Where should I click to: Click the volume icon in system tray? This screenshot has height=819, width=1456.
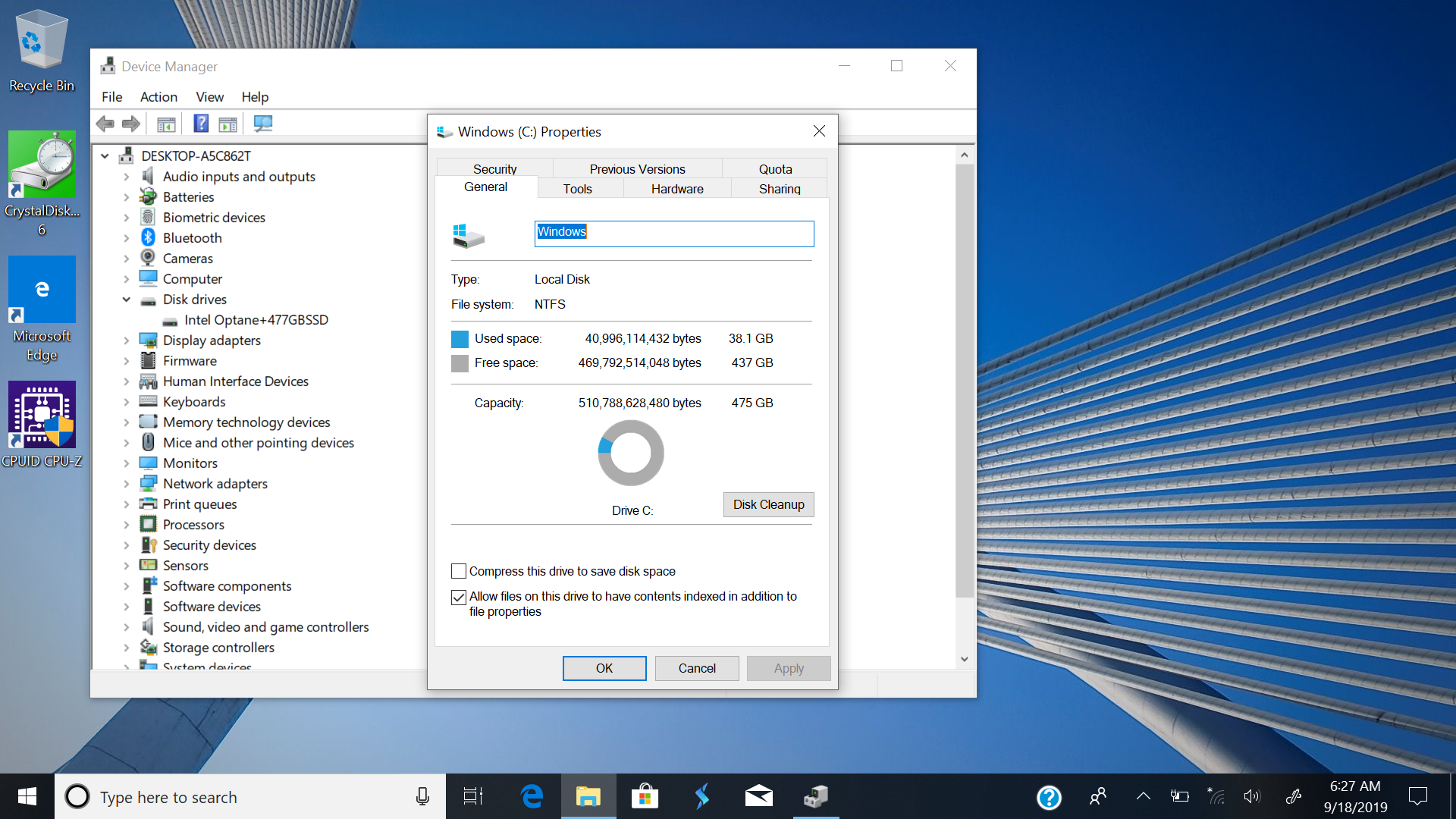(1252, 796)
